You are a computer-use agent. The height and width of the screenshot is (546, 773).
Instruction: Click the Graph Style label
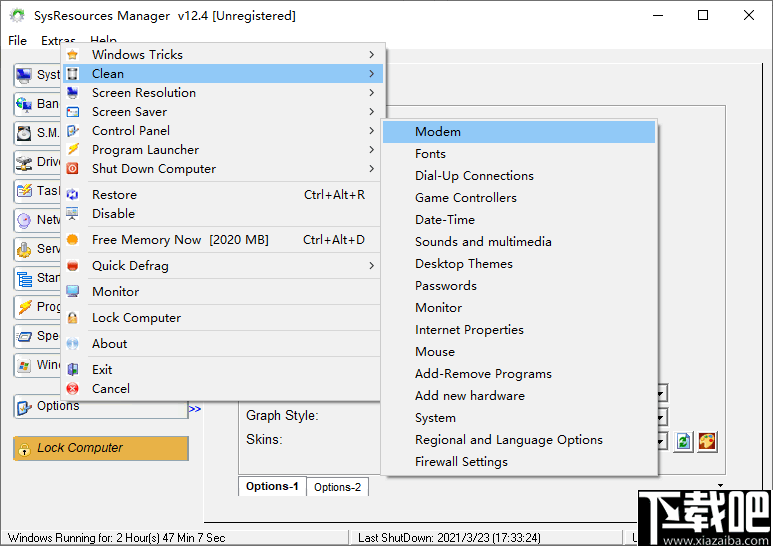coord(282,415)
